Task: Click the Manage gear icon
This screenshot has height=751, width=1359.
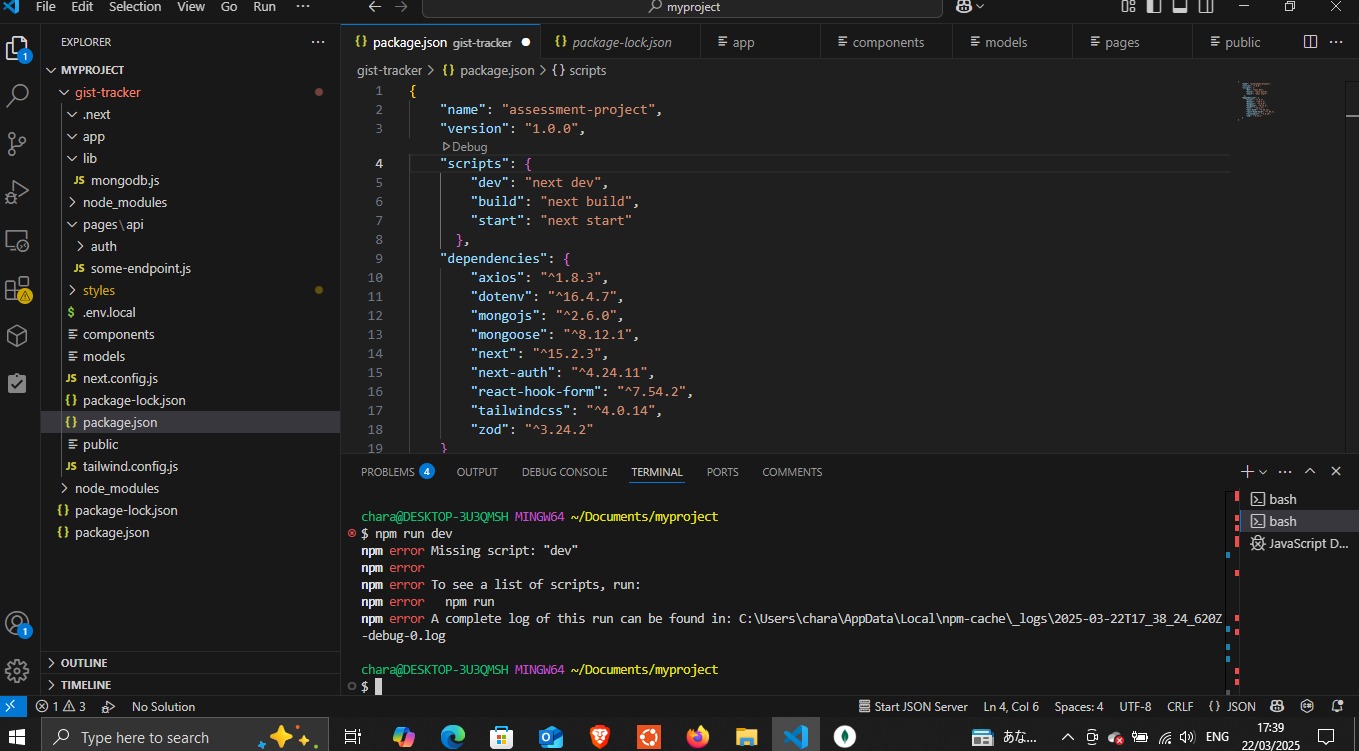Action: coord(18,670)
